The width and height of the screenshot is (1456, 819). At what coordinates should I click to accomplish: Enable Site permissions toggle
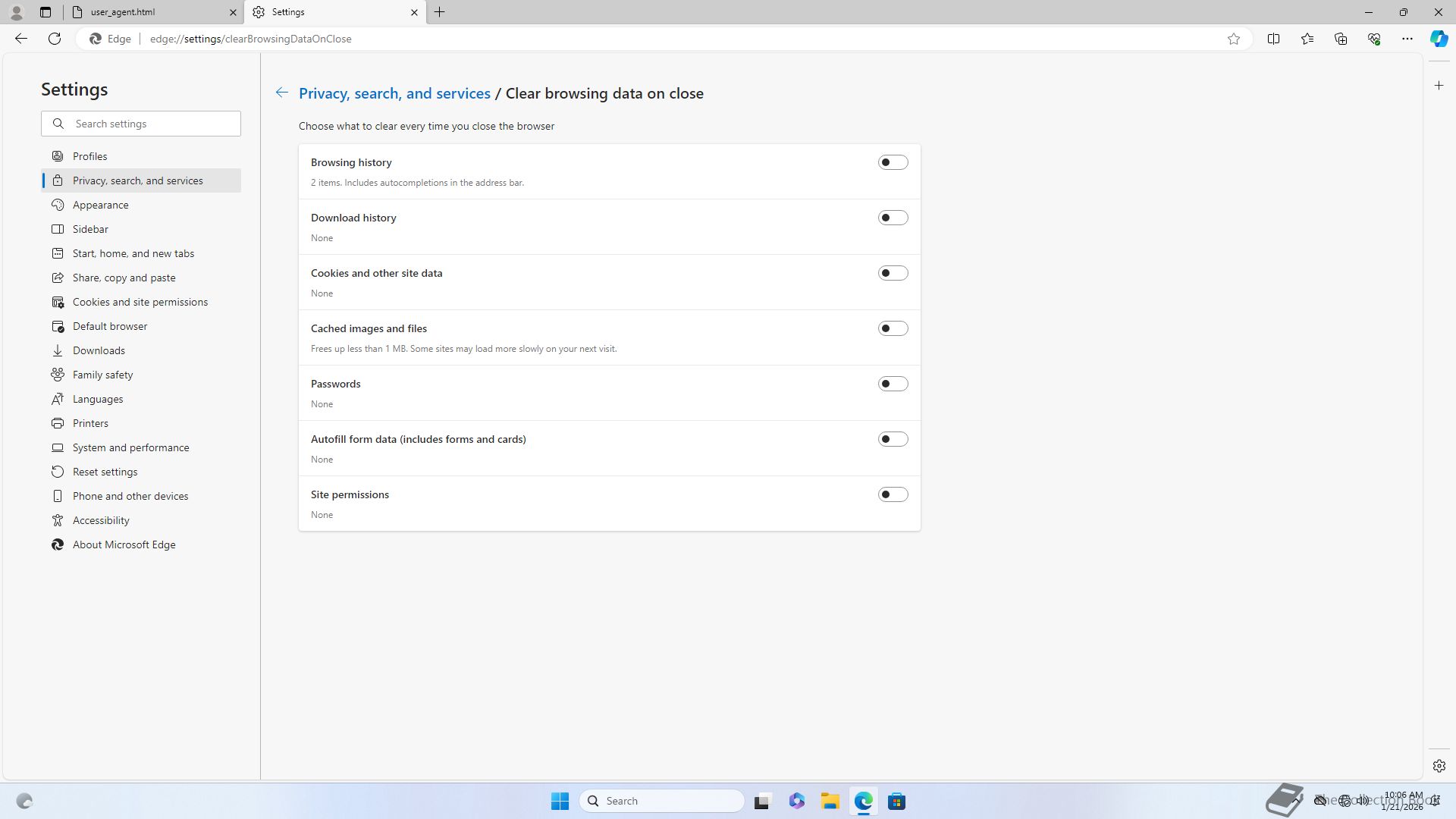(x=893, y=494)
